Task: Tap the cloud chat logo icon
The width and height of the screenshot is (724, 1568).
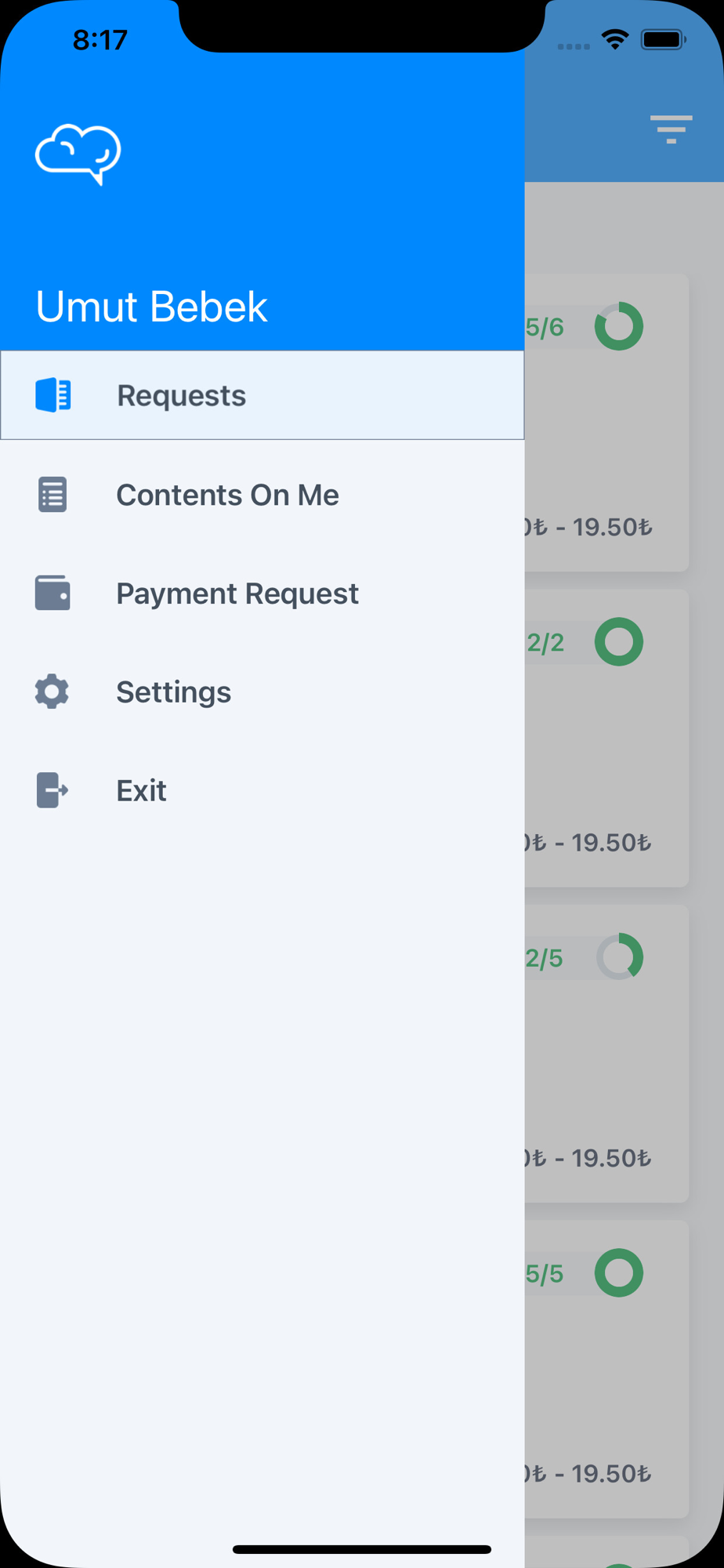Action: 78,154
